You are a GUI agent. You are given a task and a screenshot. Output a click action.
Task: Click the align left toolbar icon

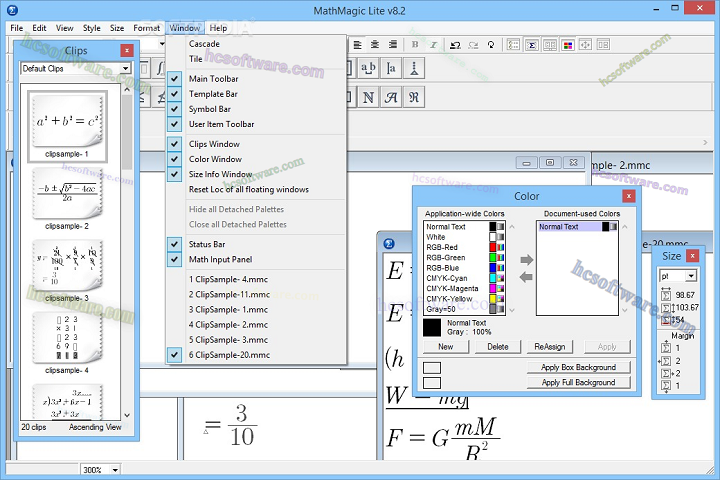[x=357, y=45]
